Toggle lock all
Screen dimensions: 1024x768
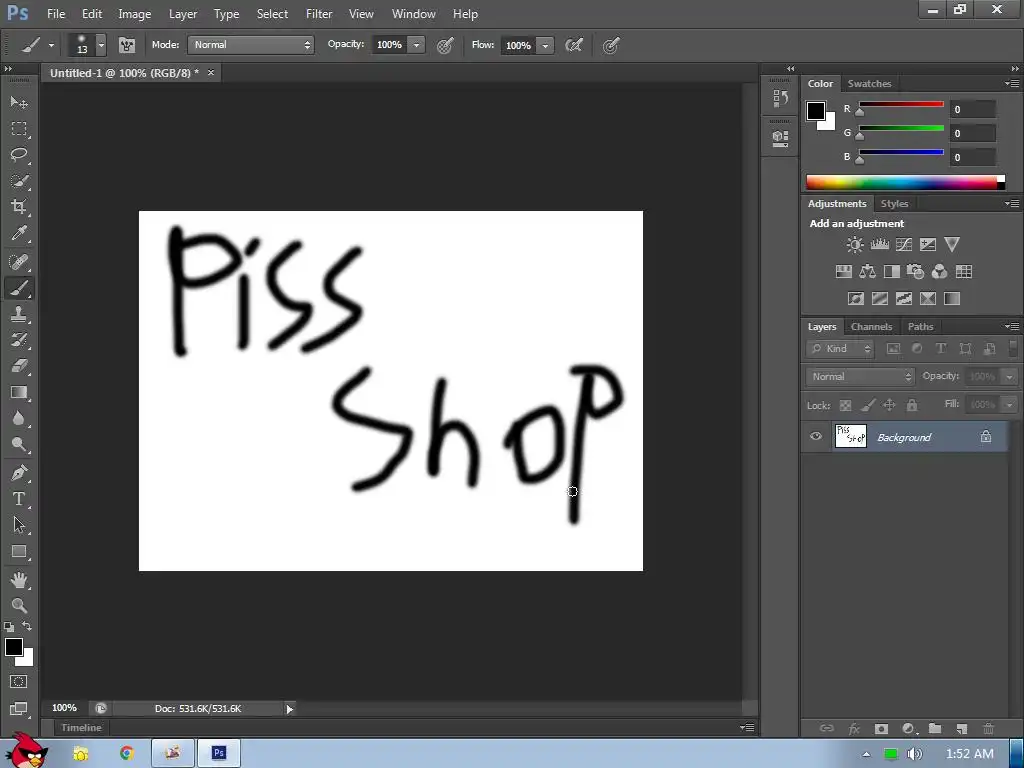point(912,406)
